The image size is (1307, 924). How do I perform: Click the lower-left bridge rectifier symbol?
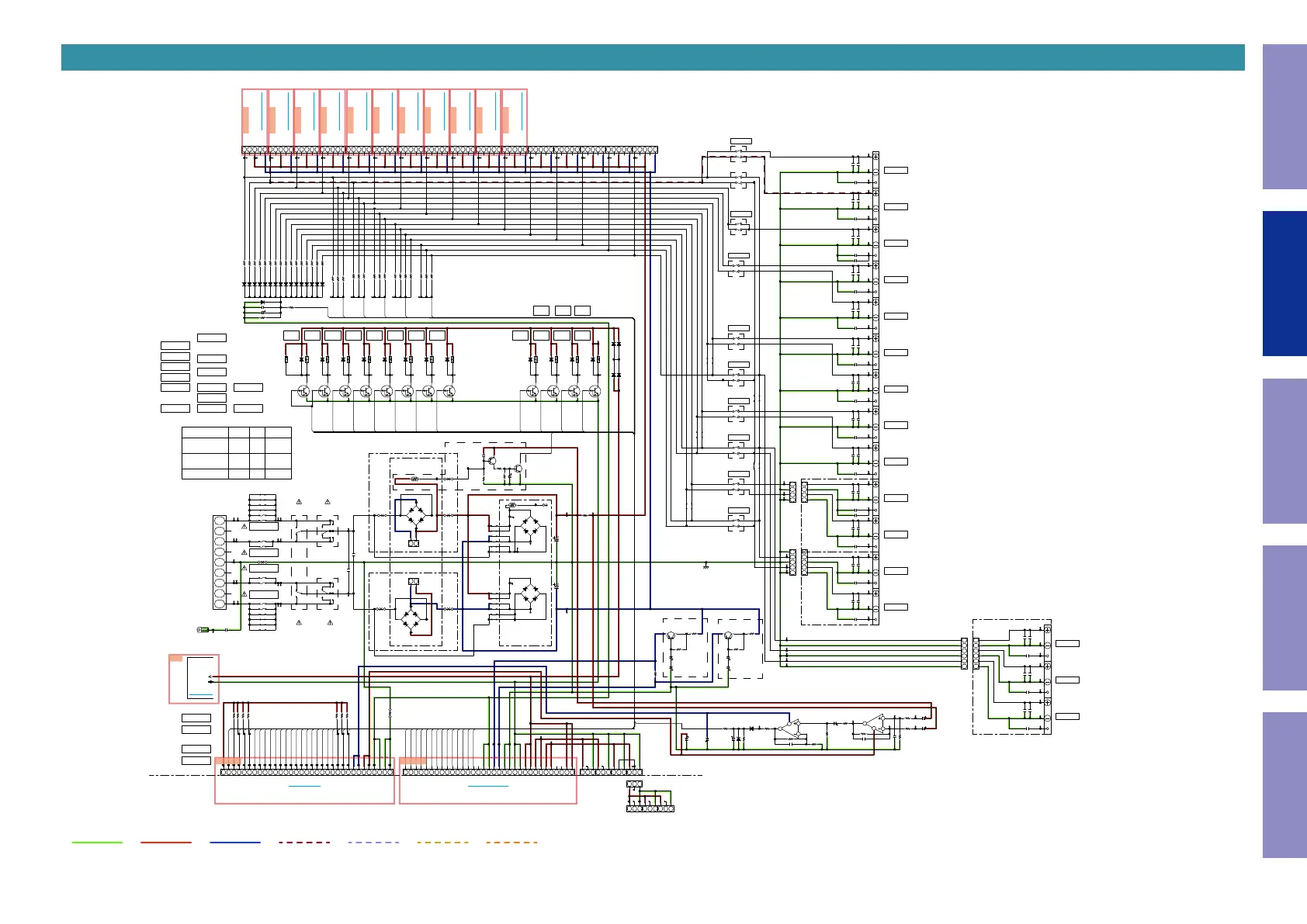pos(411,617)
